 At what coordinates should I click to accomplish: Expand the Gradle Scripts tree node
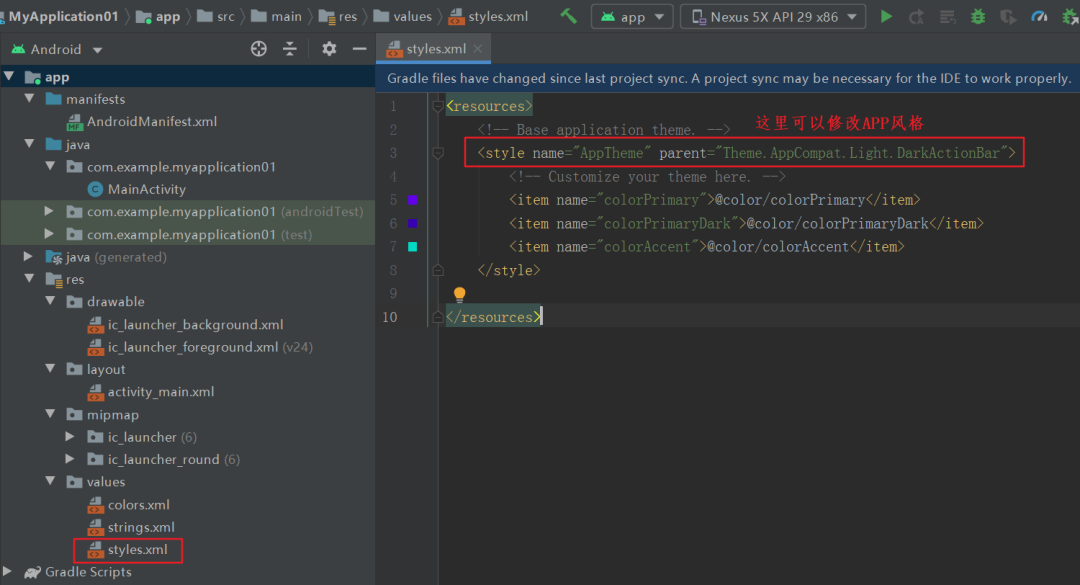coord(8,572)
